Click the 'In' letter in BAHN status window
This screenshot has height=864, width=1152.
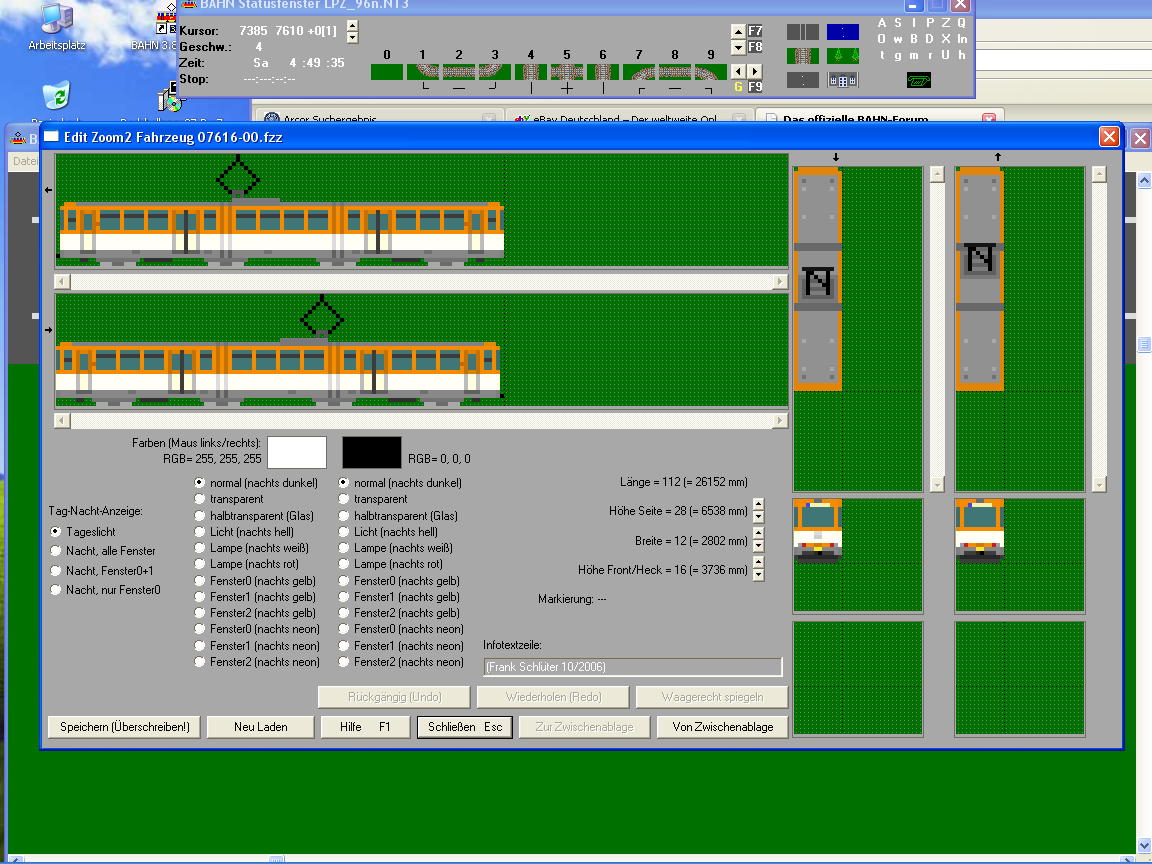click(x=962, y=38)
